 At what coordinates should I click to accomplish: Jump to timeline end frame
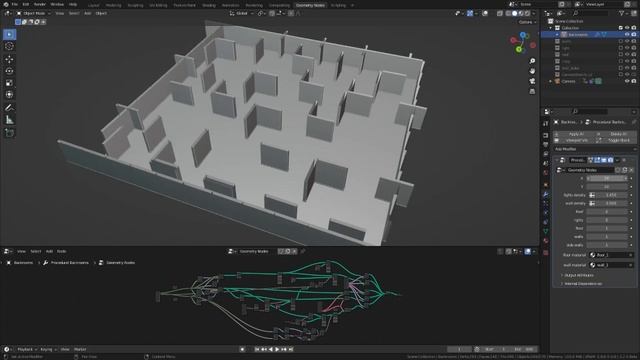[291, 349]
